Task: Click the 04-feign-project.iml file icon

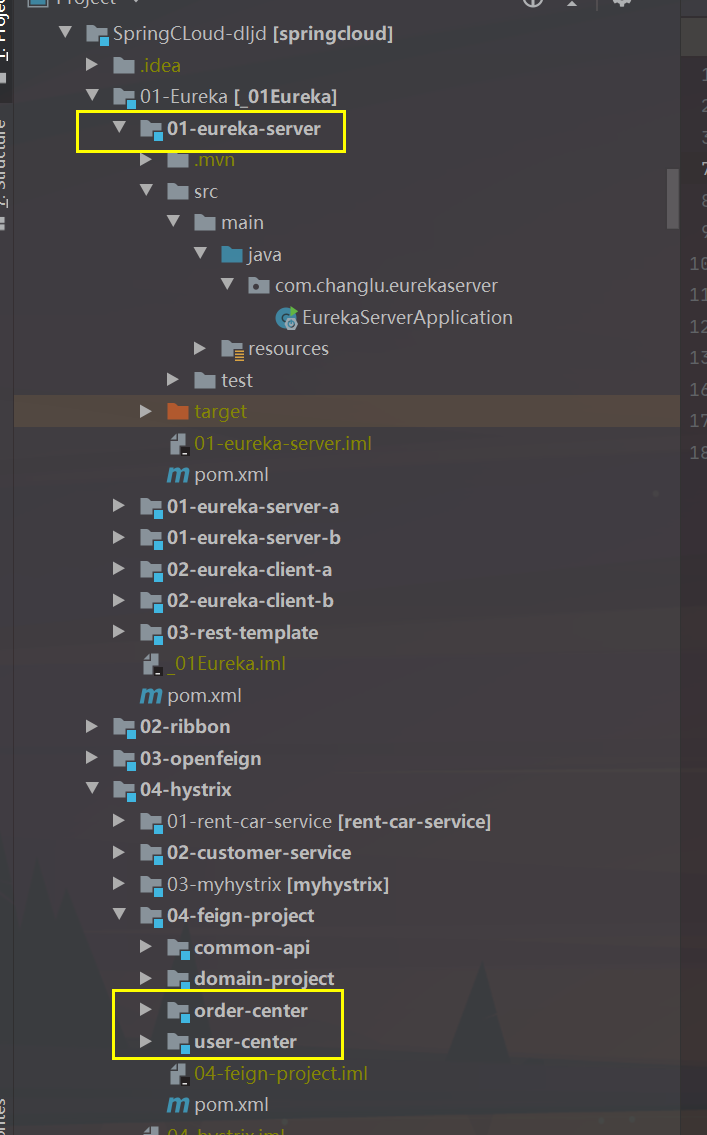Action: [179, 1074]
